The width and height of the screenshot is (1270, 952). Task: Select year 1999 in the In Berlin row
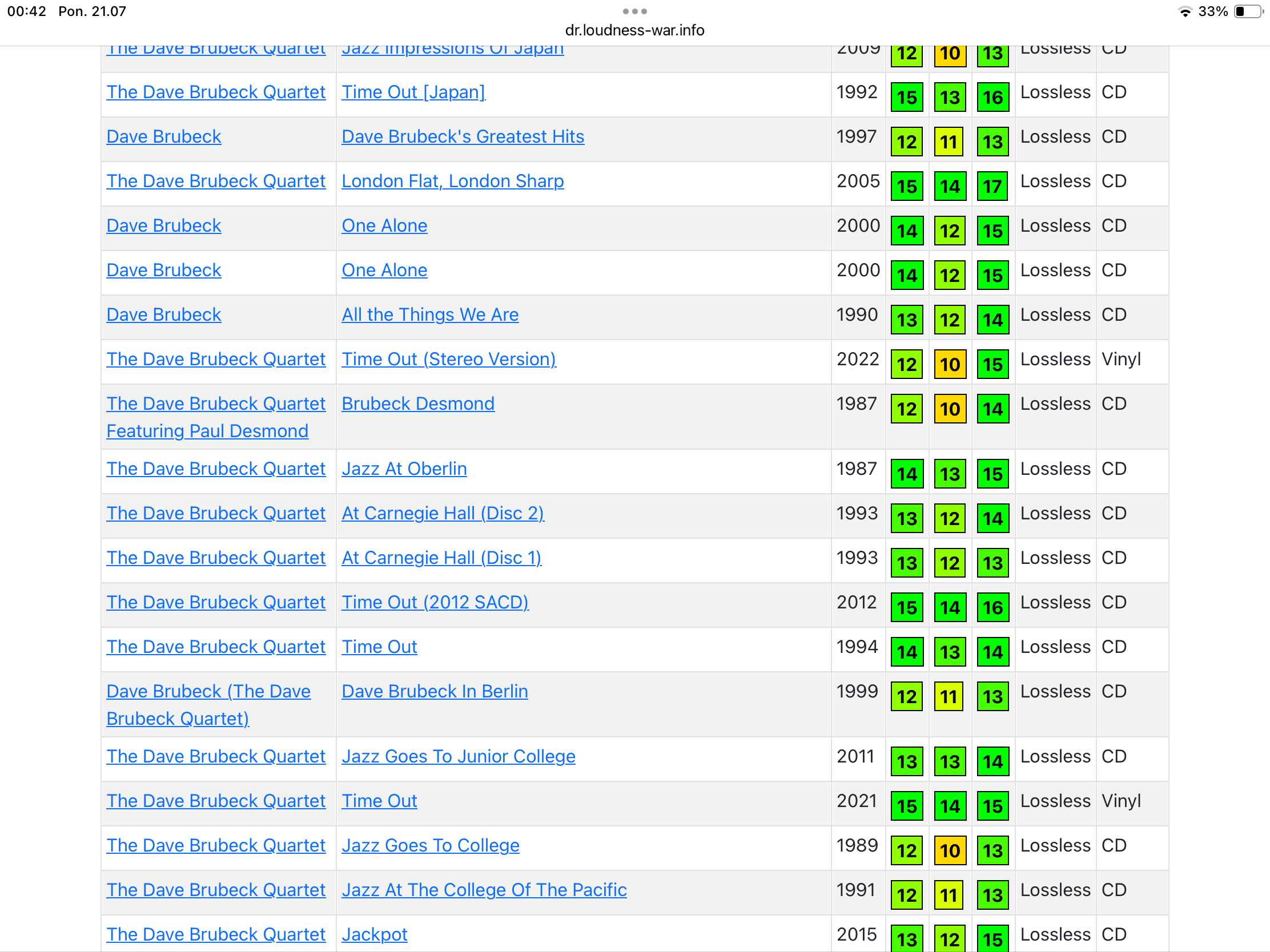click(x=857, y=691)
